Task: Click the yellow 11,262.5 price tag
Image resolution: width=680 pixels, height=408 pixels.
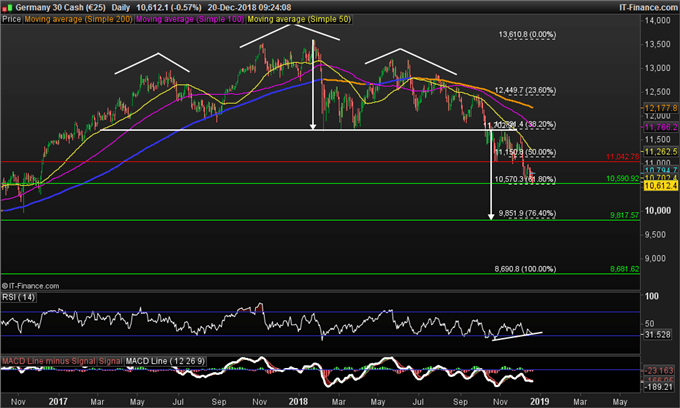Action: [x=660, y=152]
